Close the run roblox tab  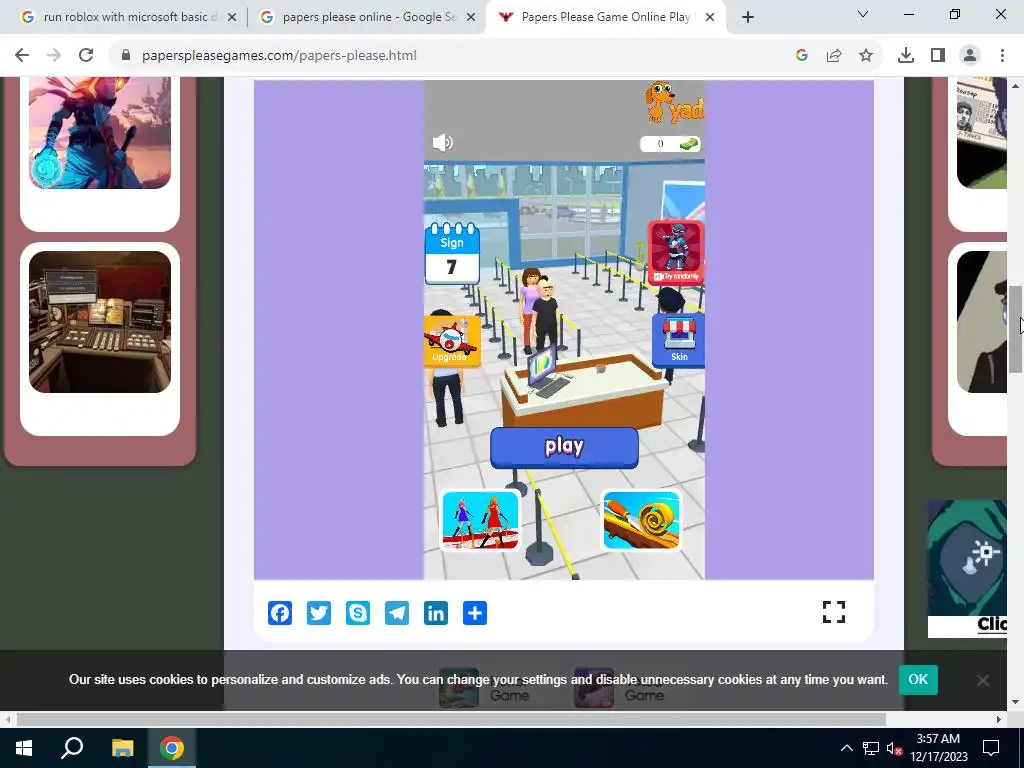coord(232,18)
